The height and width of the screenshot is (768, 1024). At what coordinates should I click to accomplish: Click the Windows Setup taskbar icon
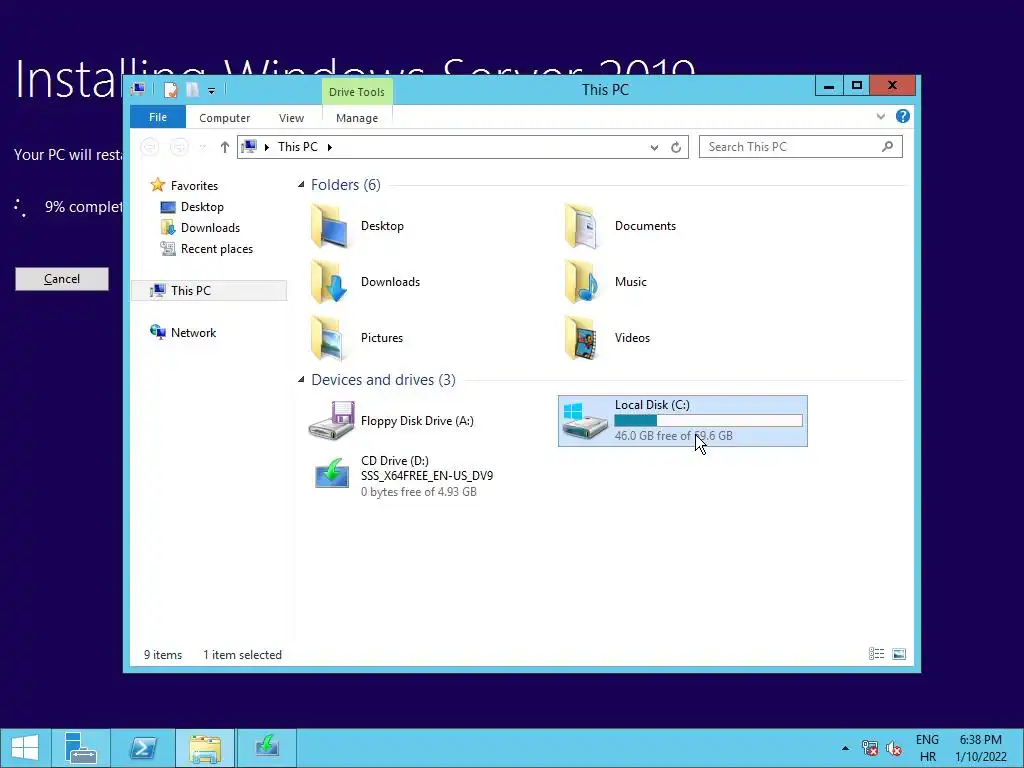coord(266,748)
